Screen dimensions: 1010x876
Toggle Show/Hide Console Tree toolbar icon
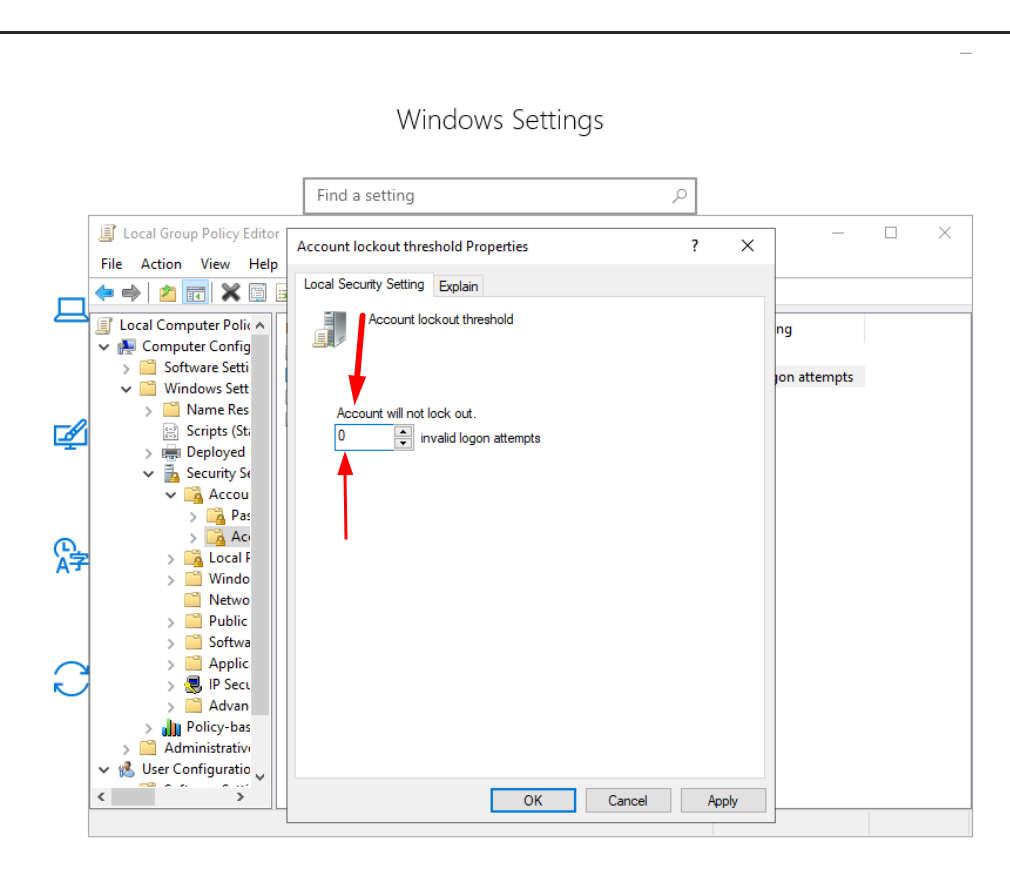pos(196,293)
